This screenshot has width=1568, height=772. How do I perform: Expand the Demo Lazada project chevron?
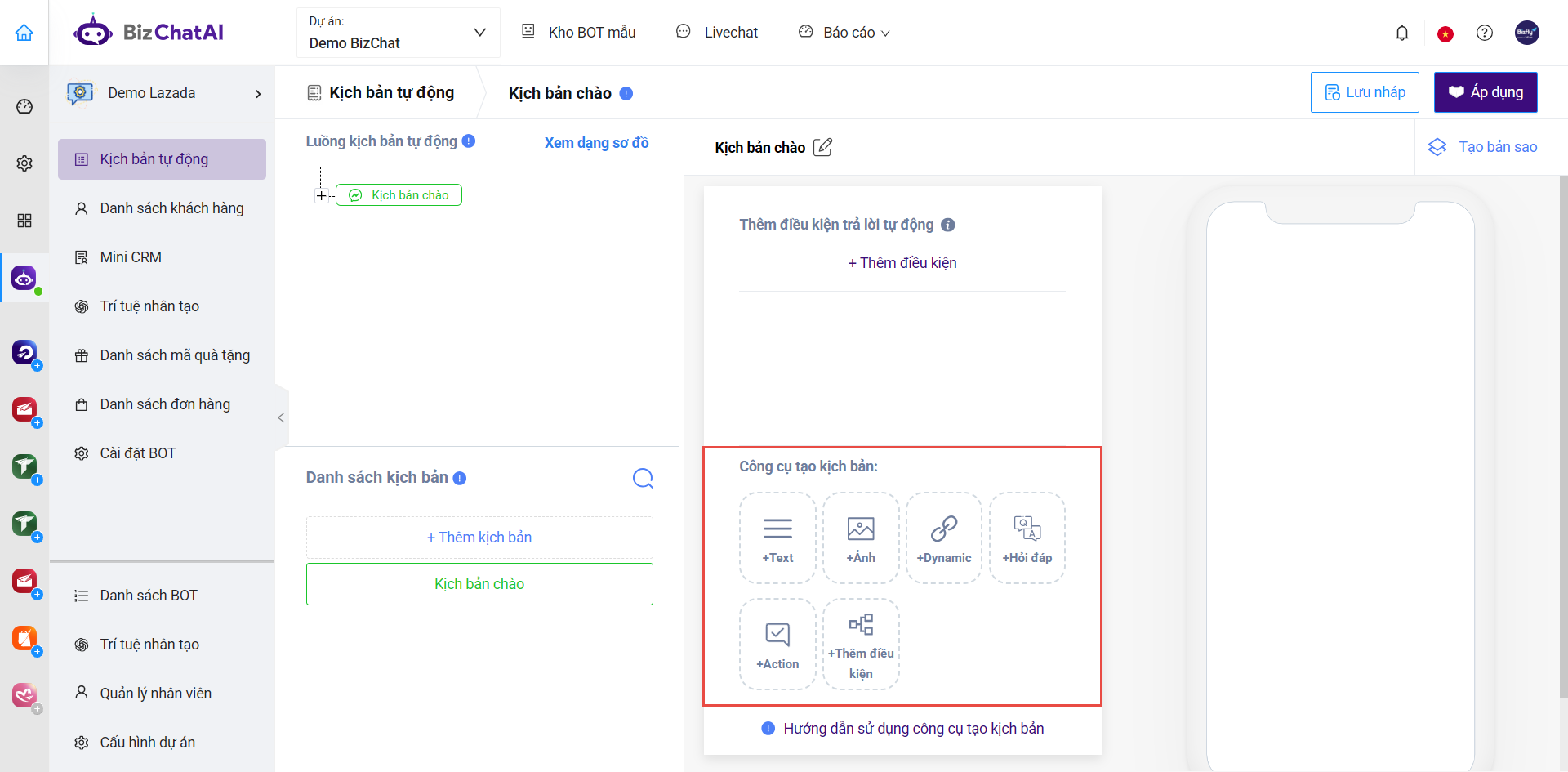click(258, 94)
